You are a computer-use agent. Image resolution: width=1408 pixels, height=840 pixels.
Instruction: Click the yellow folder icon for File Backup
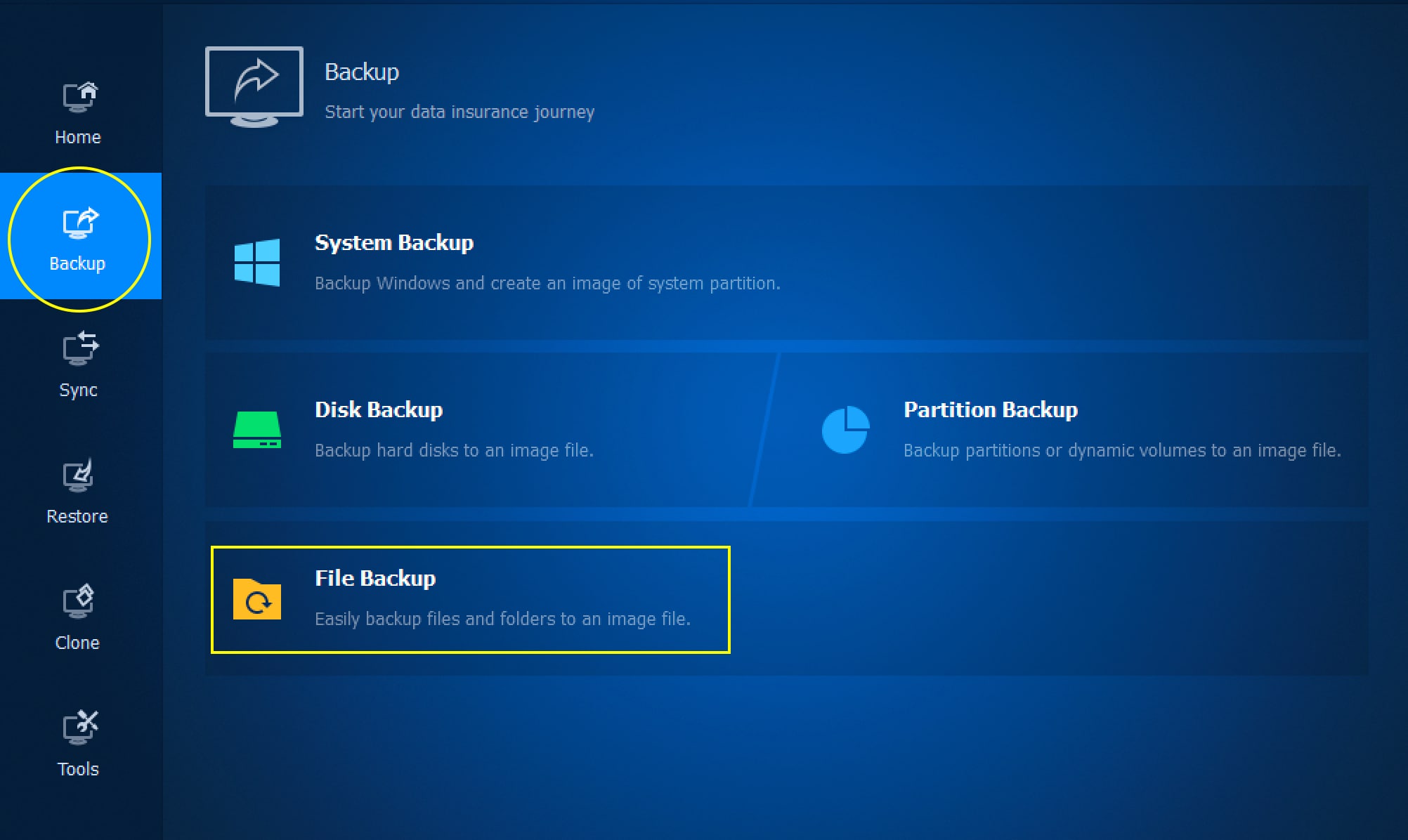pos(257,599)
